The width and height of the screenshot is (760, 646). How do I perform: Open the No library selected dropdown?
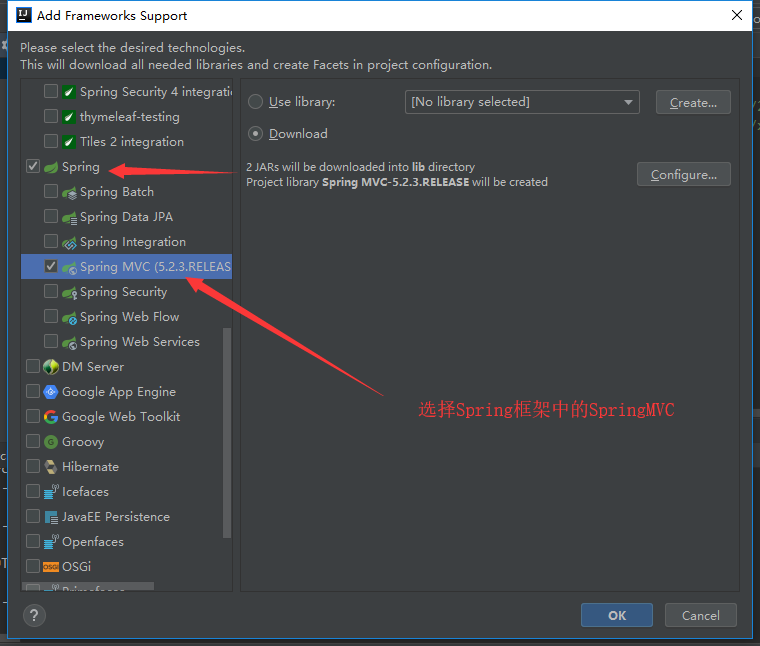522,102
